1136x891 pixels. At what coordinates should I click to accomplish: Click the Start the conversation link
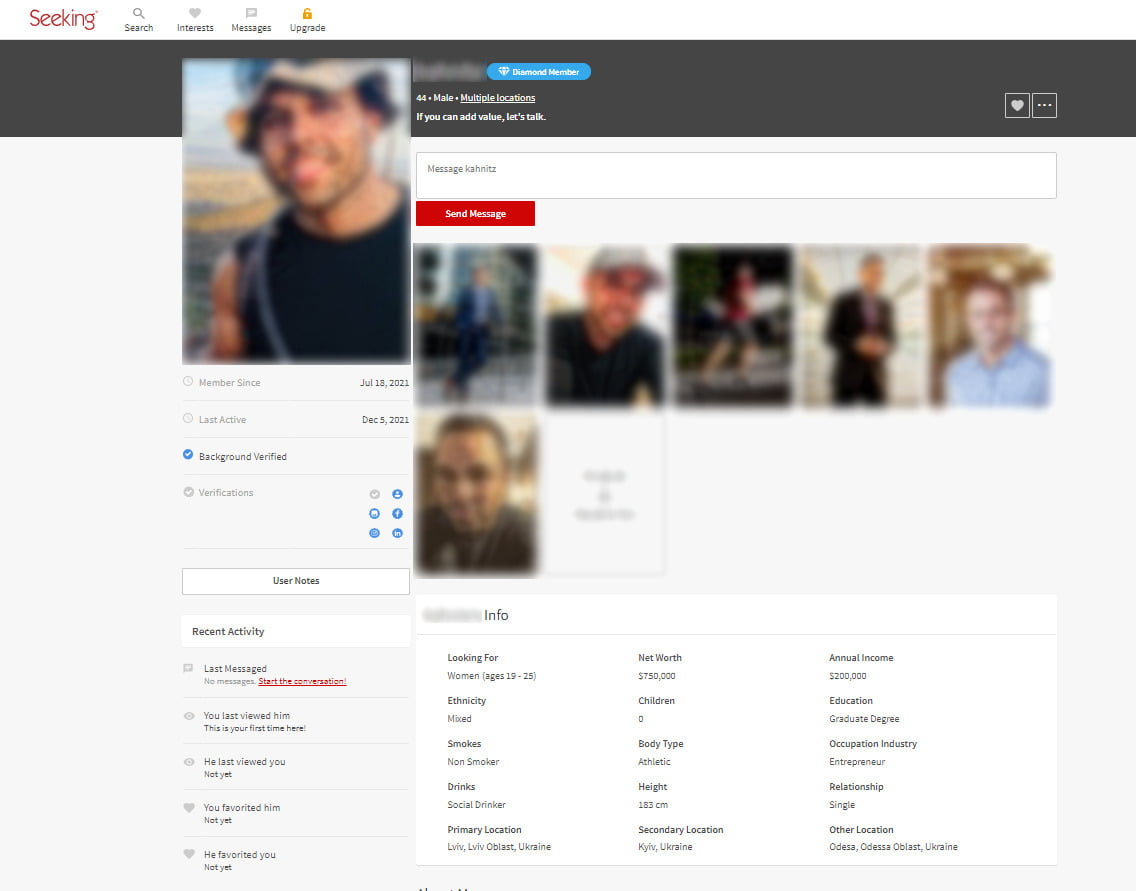[302, 681]
